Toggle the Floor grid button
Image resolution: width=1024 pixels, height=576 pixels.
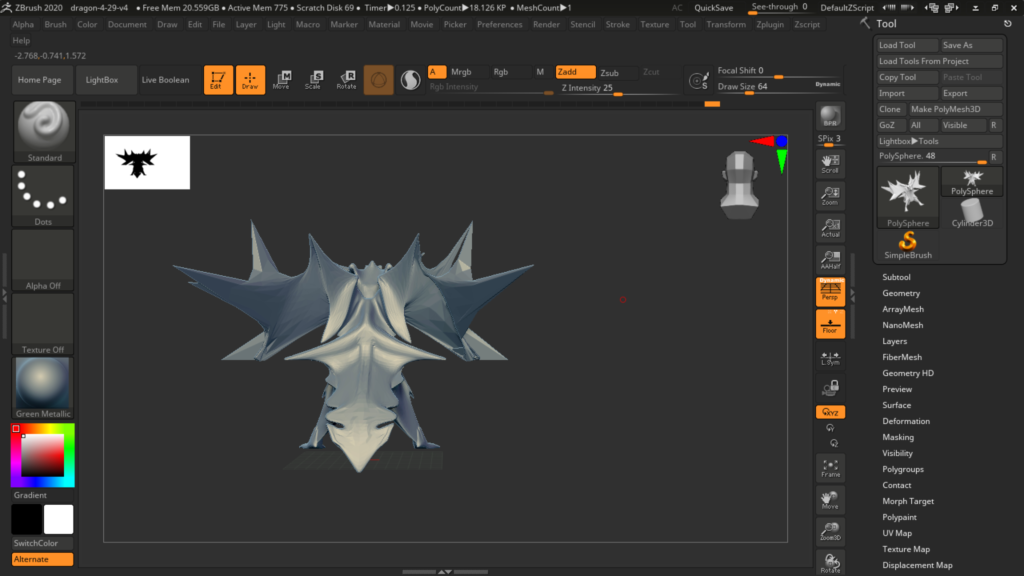point(830,324)
